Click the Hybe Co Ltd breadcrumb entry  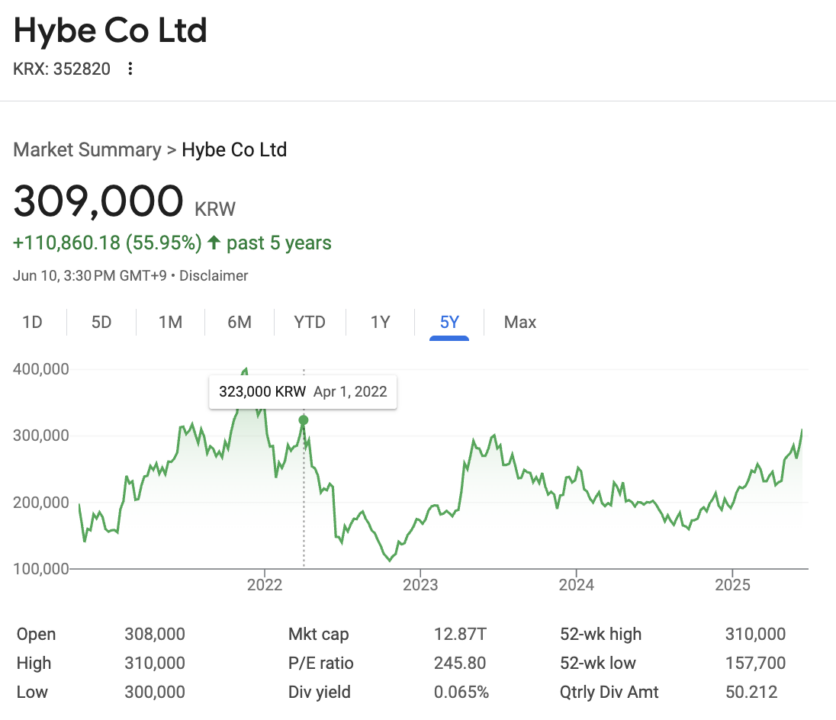click(x=234, y=149)
